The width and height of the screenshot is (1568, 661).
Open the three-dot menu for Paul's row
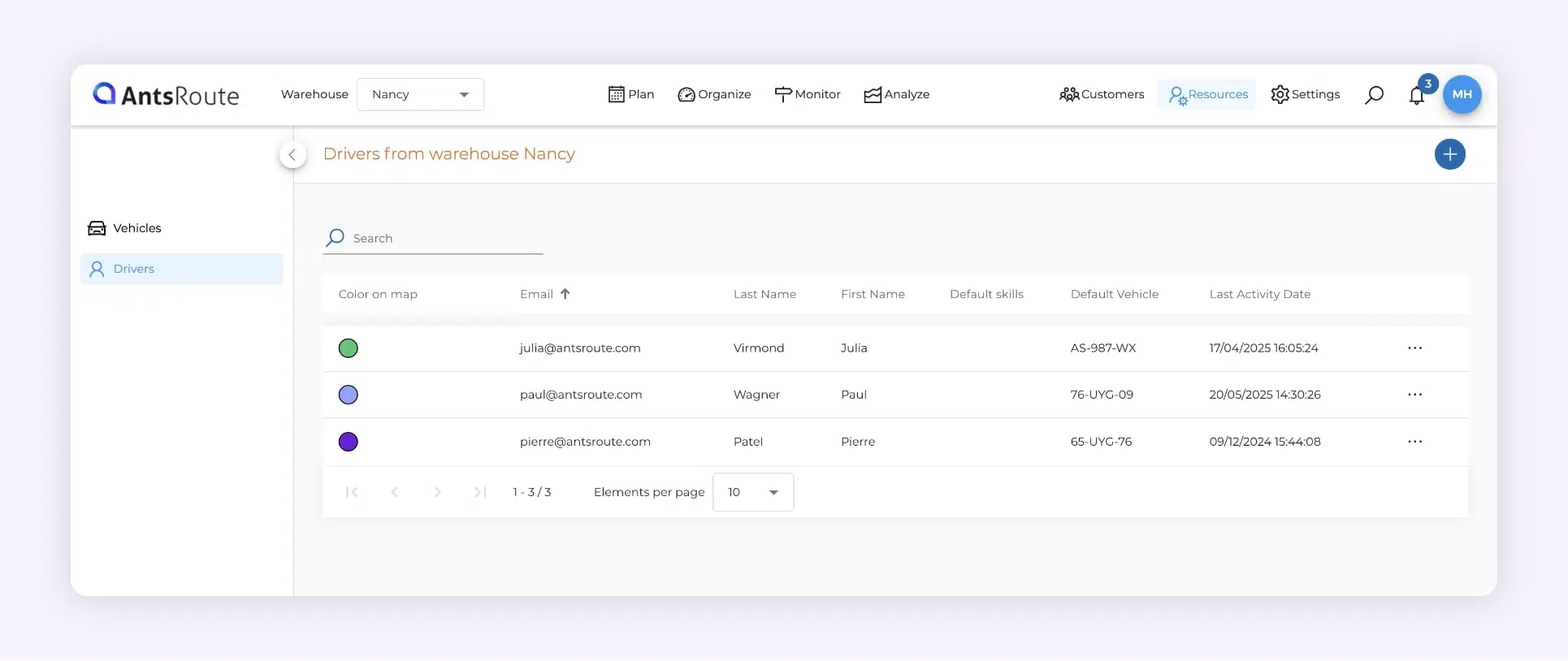[x=1414, y=395]
